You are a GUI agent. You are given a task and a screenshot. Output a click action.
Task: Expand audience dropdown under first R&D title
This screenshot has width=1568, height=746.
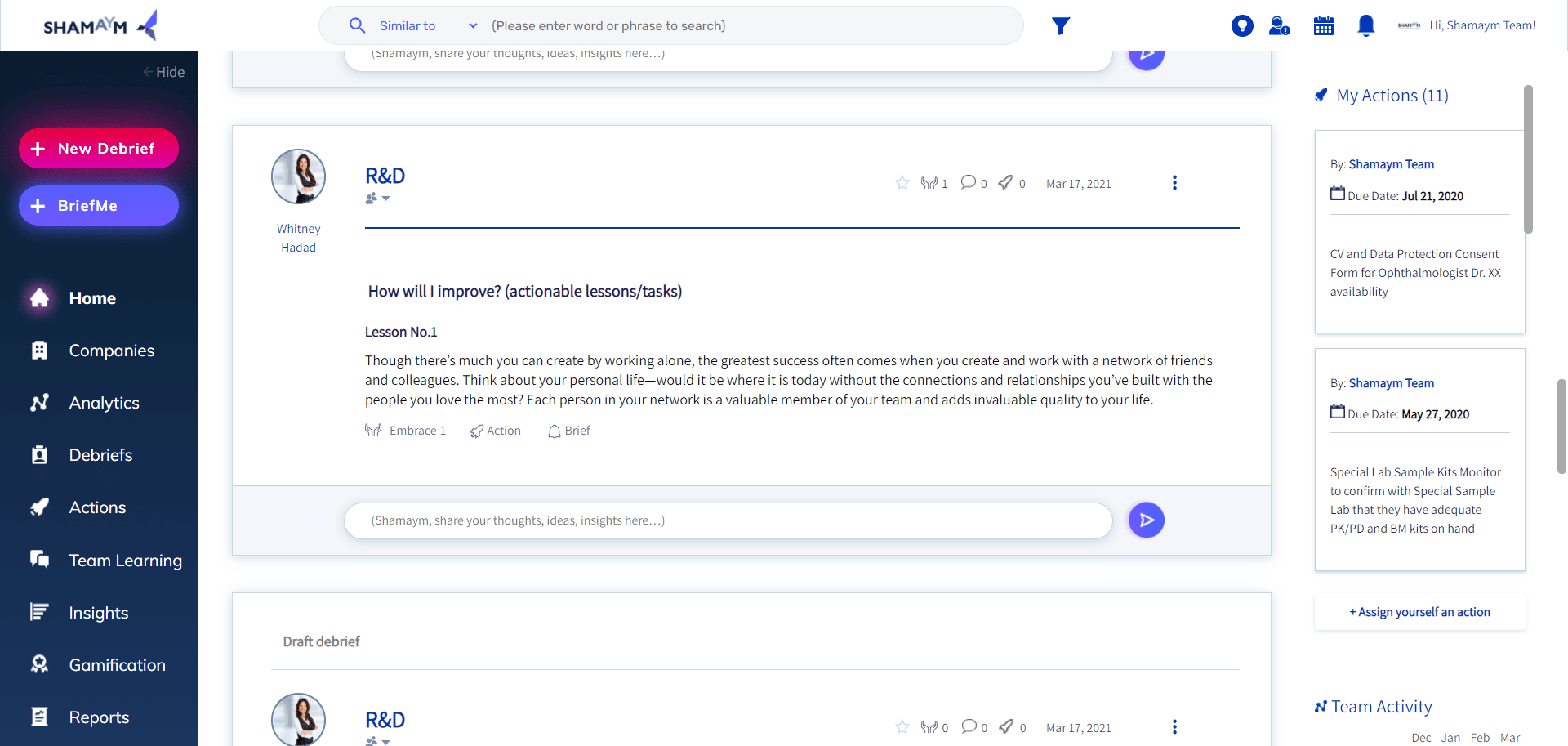(x=377, y=199)
